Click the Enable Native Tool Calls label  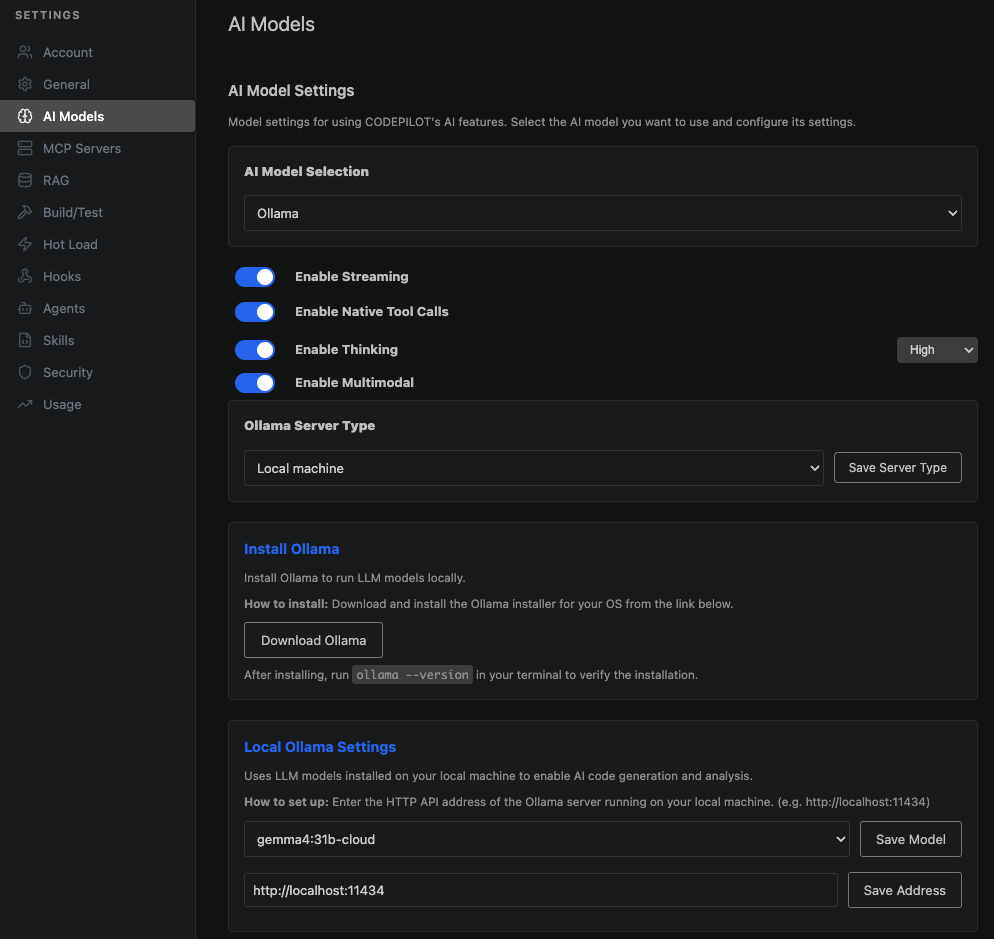(371, 311)
